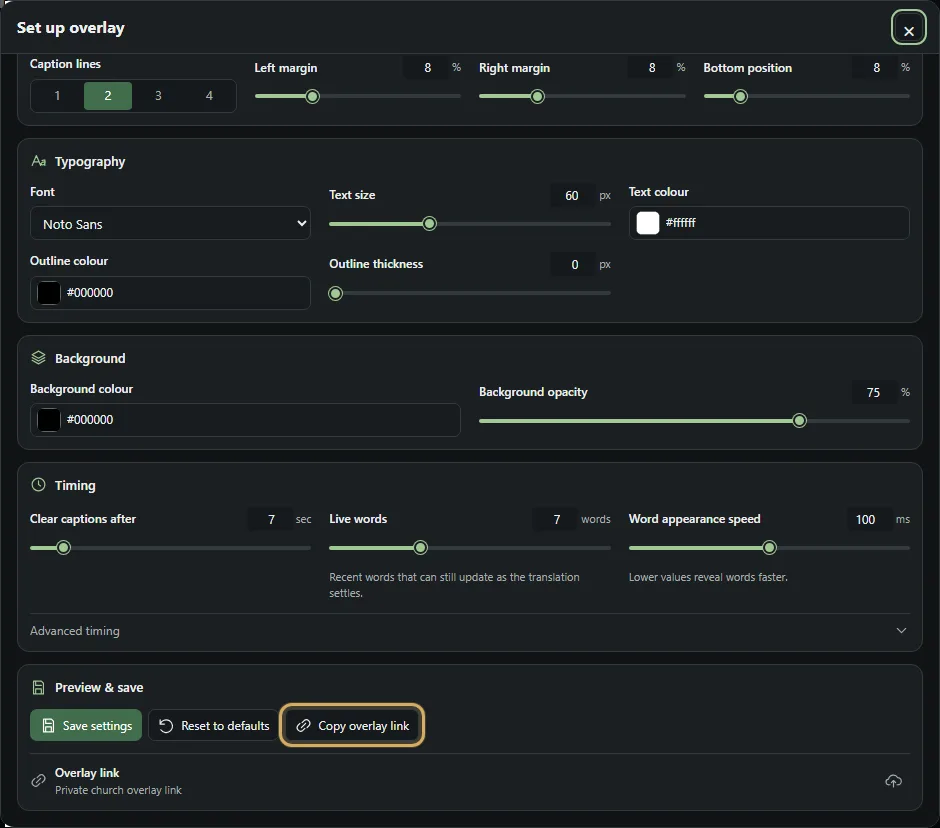Edit the Clear captions after seconds value
The width and height of the screenshot is (940, 828).
pos(270,519)
